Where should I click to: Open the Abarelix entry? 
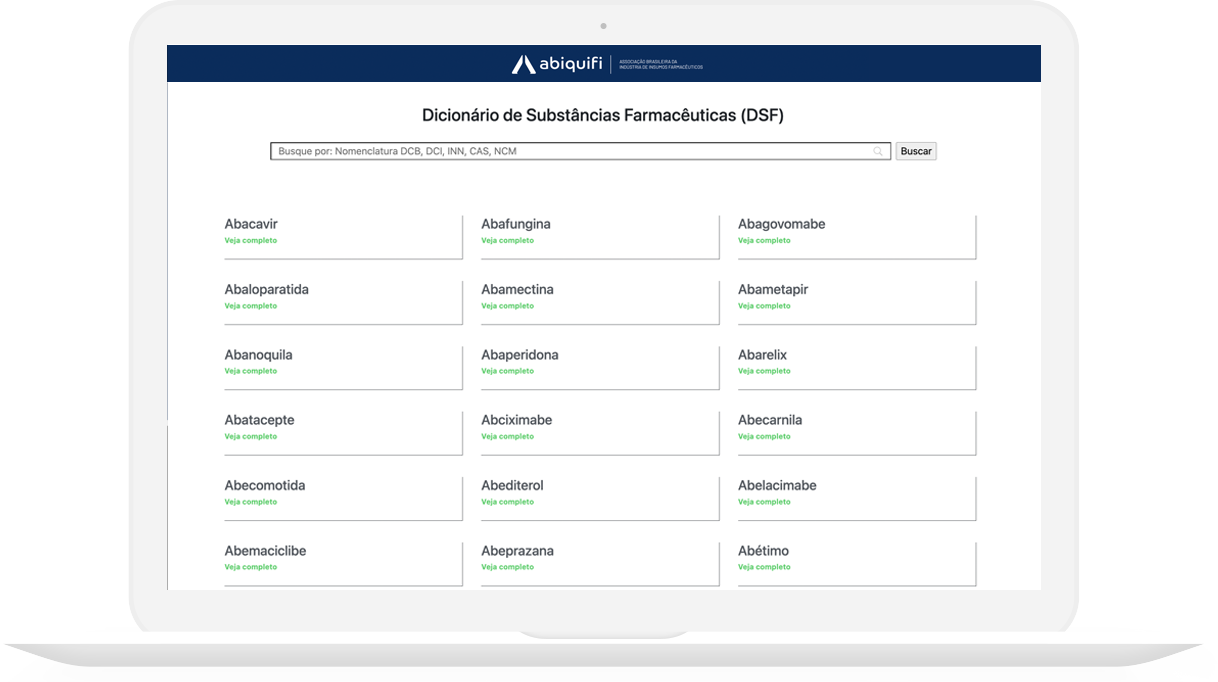[x=762, y=355]
